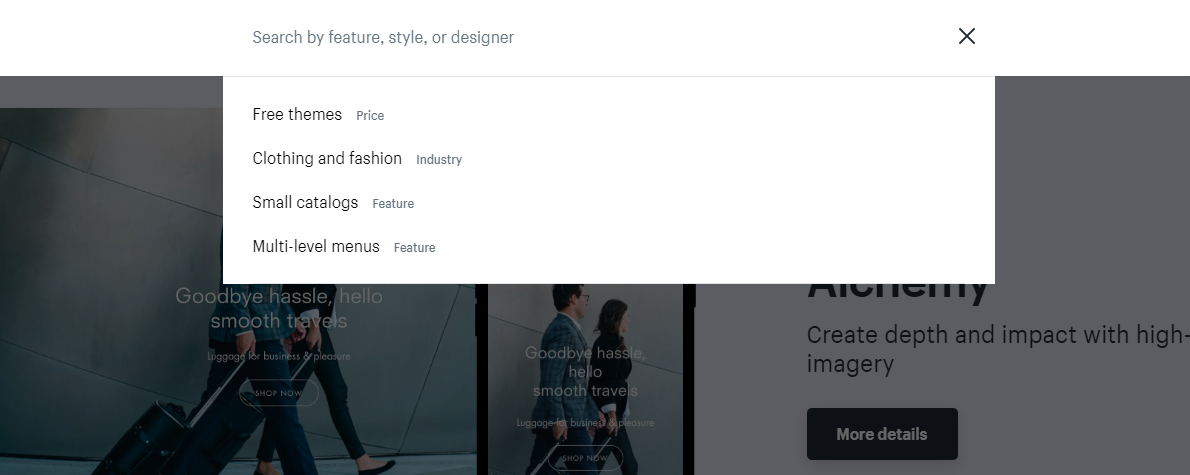Choose the Clothing and fashion suggestion
The height and width of the screenshot is (475, 1190).
[x=327, y=159]
